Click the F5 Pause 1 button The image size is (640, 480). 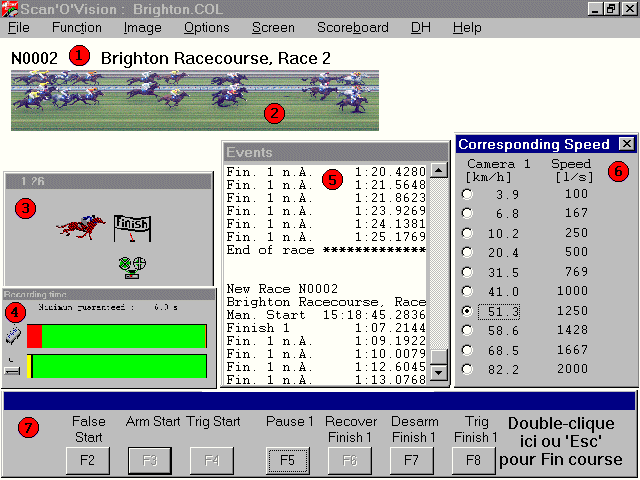pyautogui.click(x=288, y=460)
